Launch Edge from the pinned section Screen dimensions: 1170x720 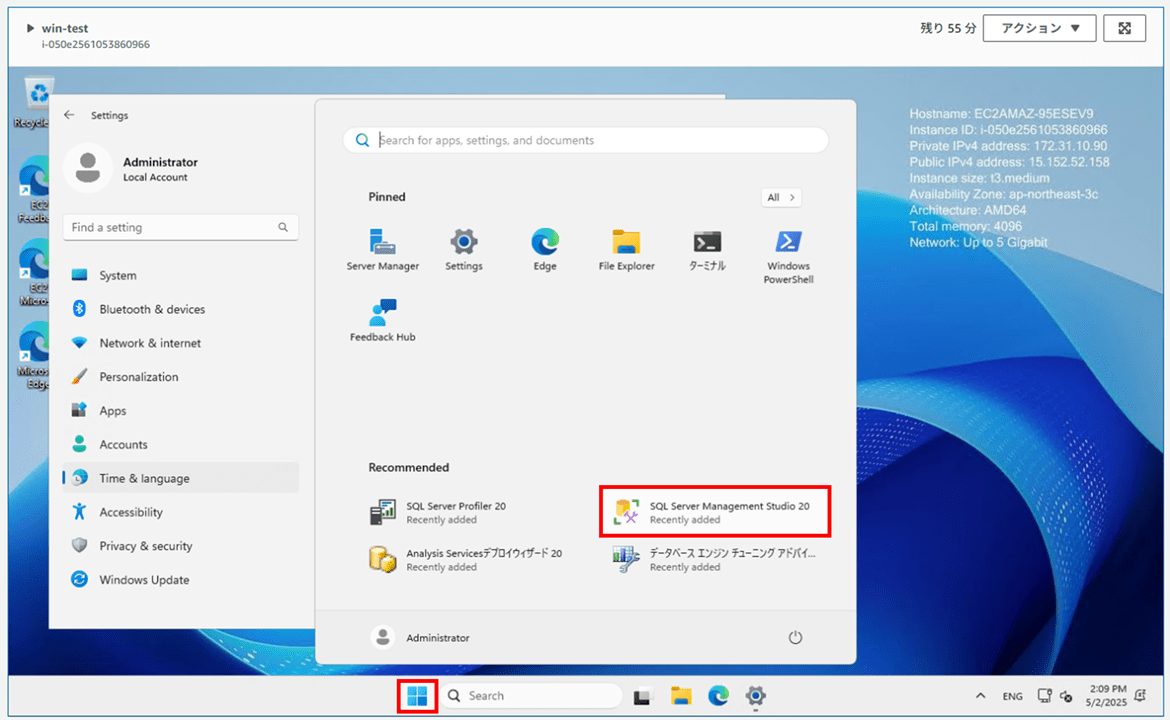pyautogui.click(x=545, y=250)
